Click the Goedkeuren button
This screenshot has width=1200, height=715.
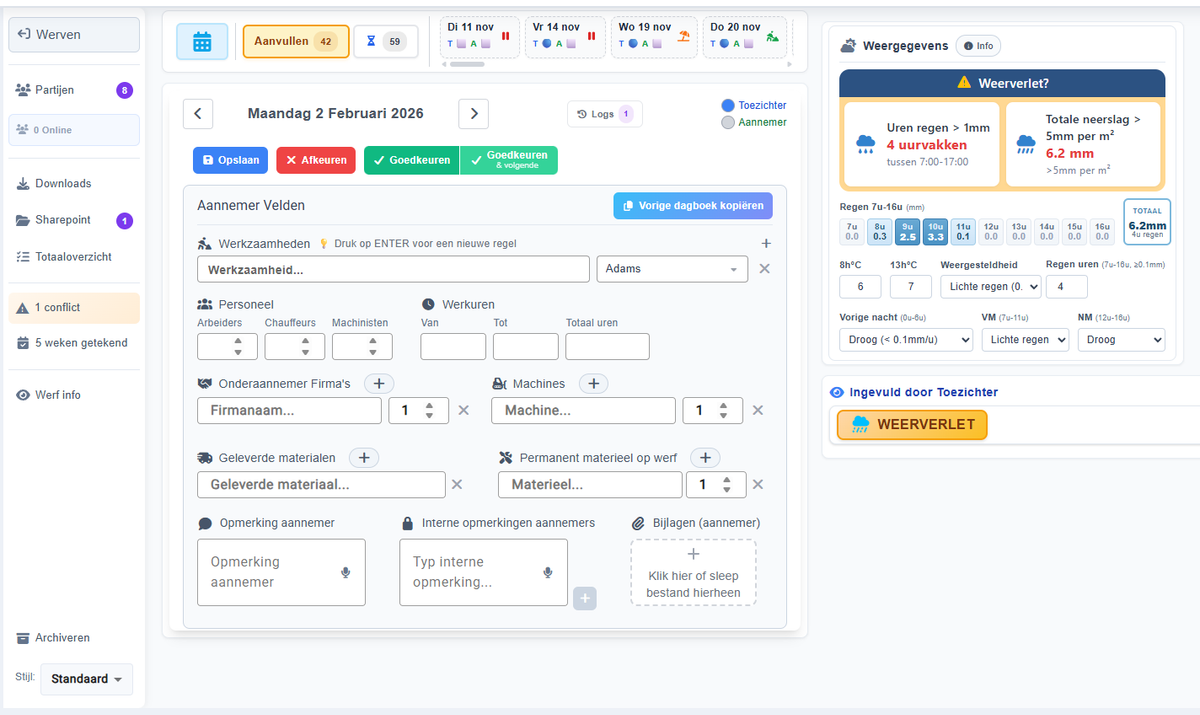click(411, 160)
